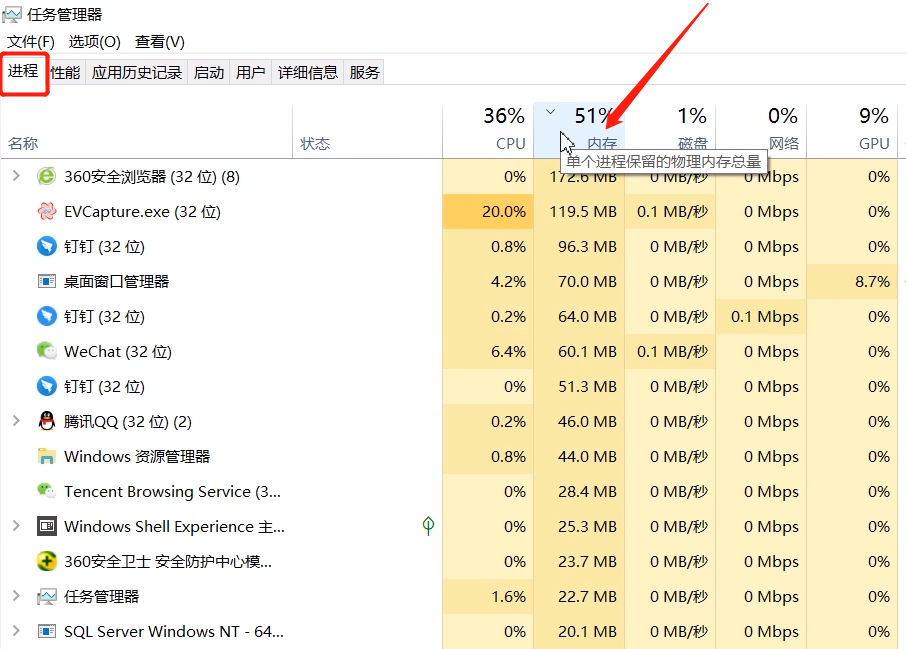Click the 任务管理器 icon in the process list

(47, 596)
